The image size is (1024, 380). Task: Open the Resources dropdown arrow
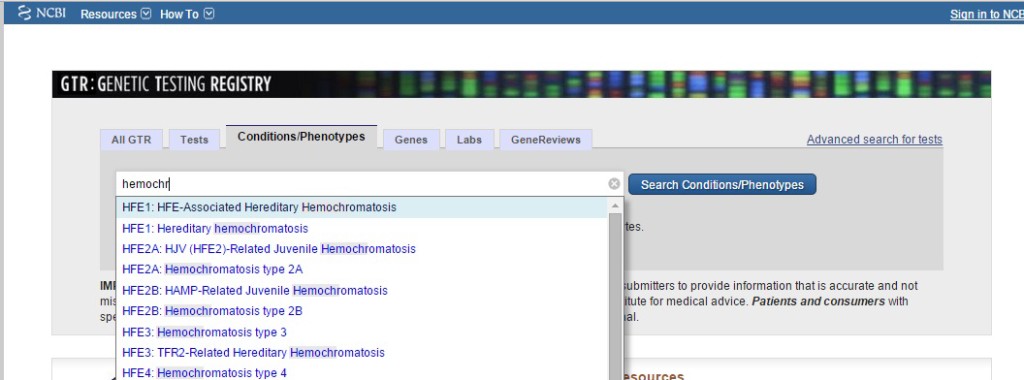(146, 14)
